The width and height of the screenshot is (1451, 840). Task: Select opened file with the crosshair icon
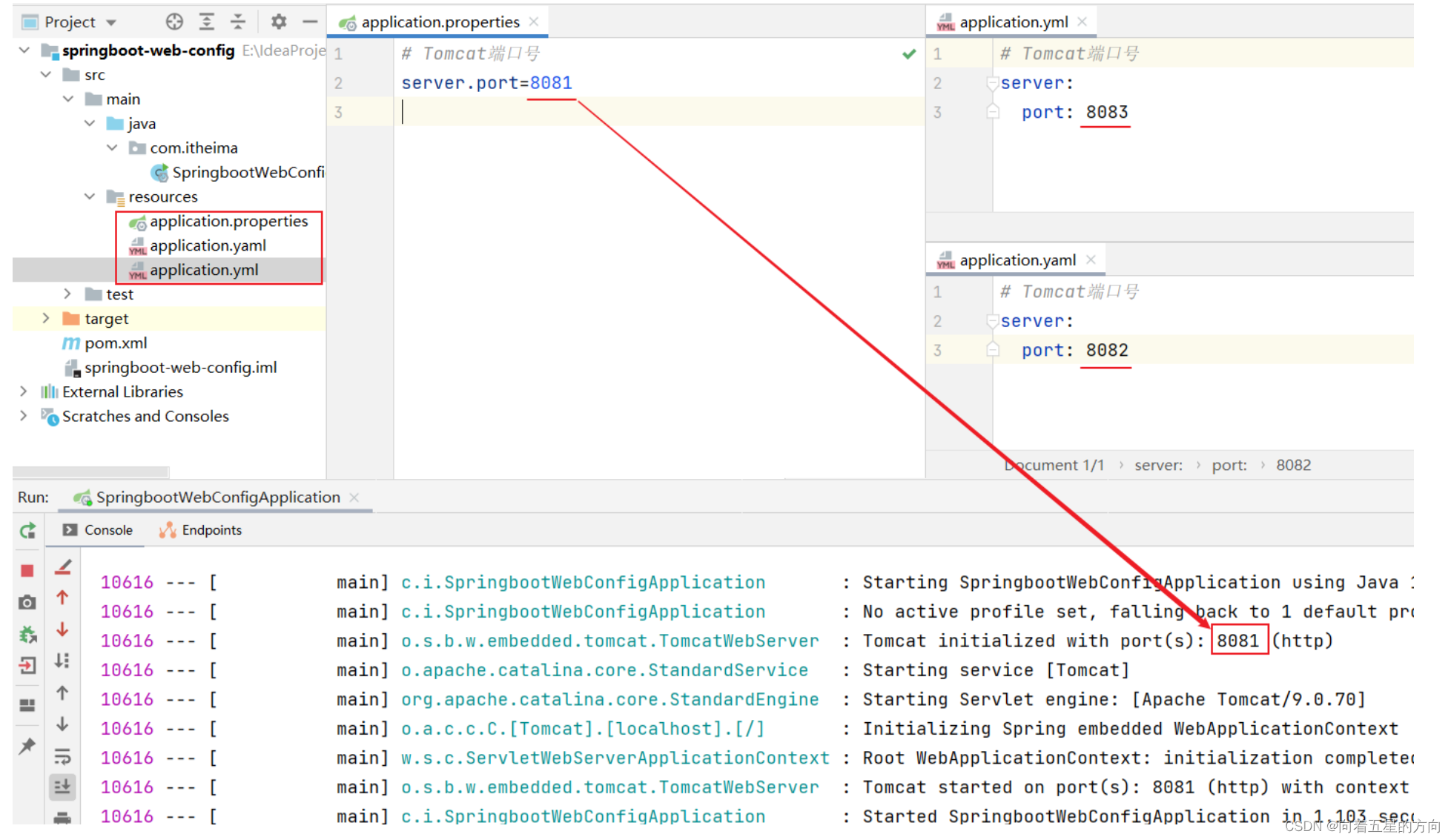coord(173,23)
